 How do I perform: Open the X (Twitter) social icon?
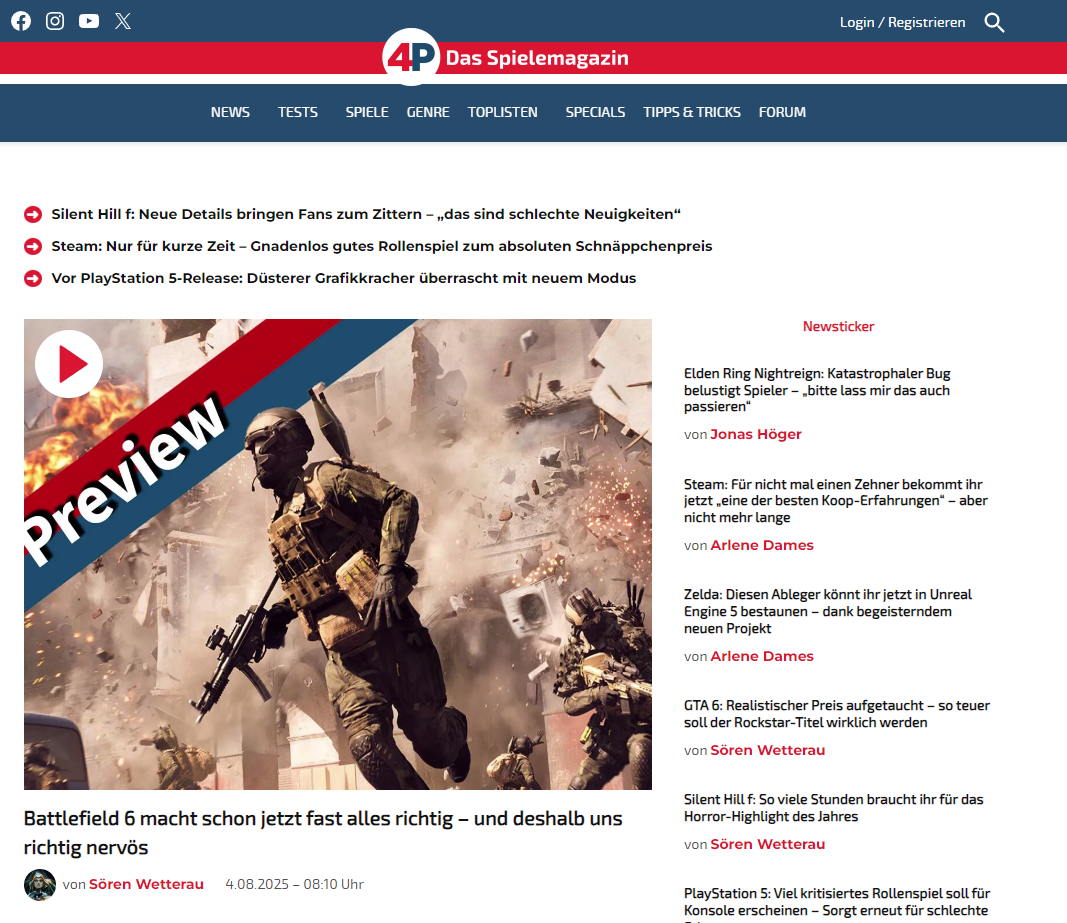(123, 21)
